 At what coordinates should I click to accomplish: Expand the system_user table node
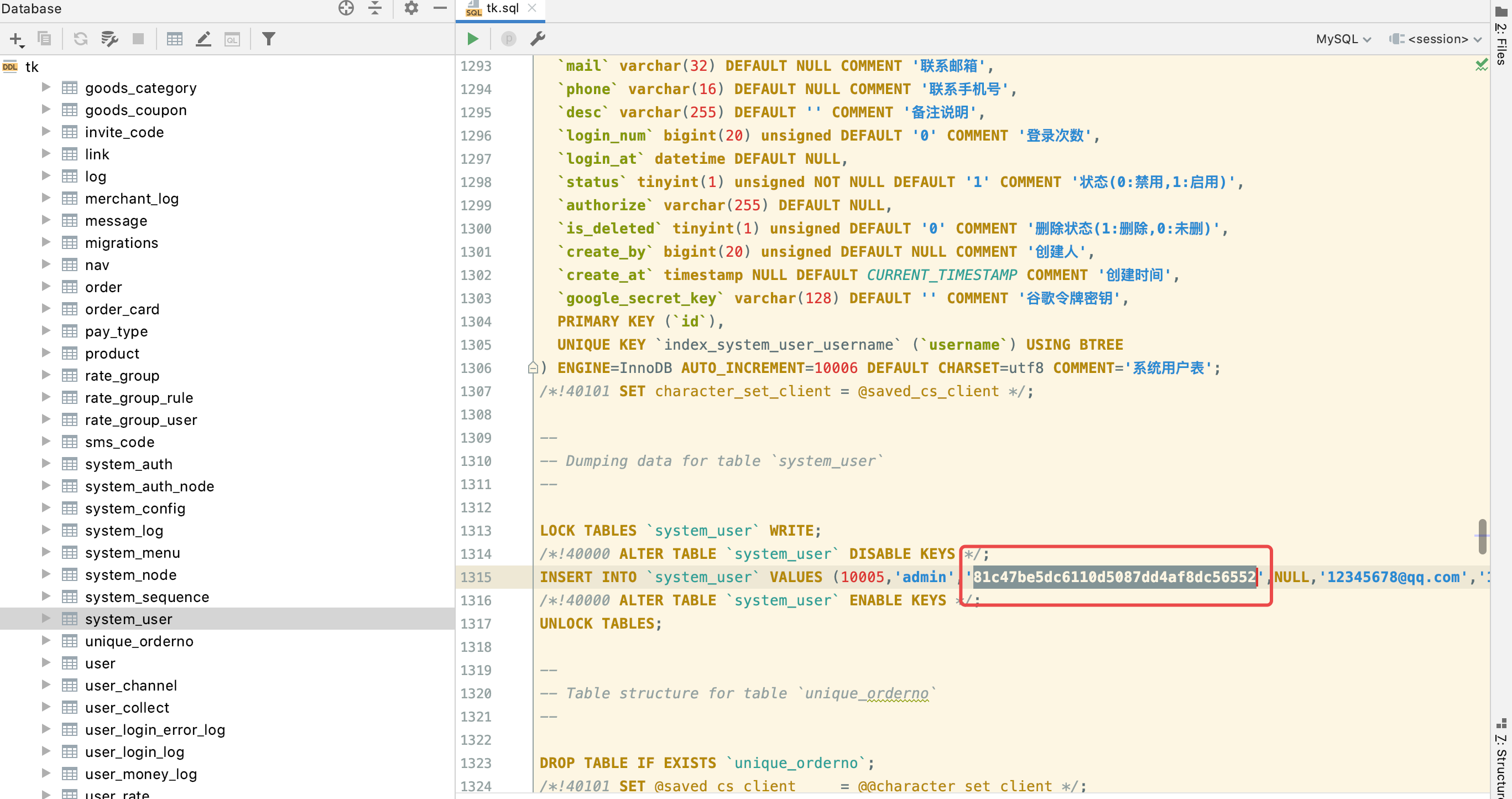[x=46, y=618]
